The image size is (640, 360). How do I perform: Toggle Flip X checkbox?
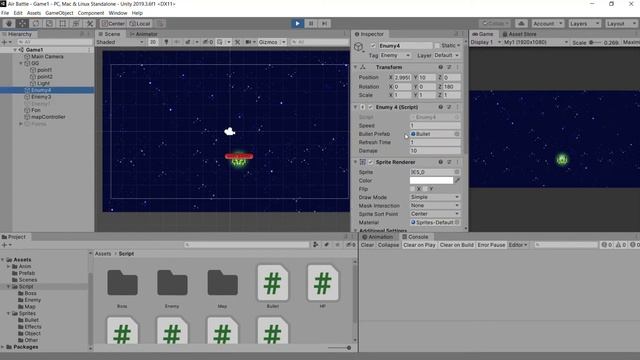tap(412, 189)
